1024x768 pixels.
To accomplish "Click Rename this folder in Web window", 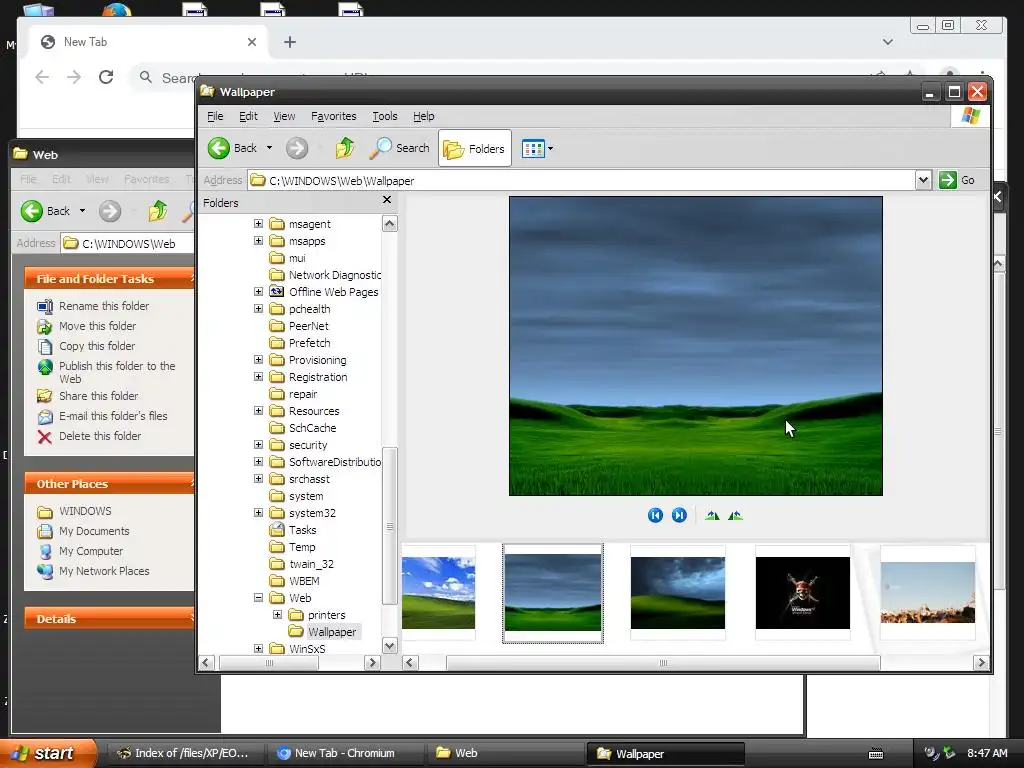I will [x=104, y=306].
